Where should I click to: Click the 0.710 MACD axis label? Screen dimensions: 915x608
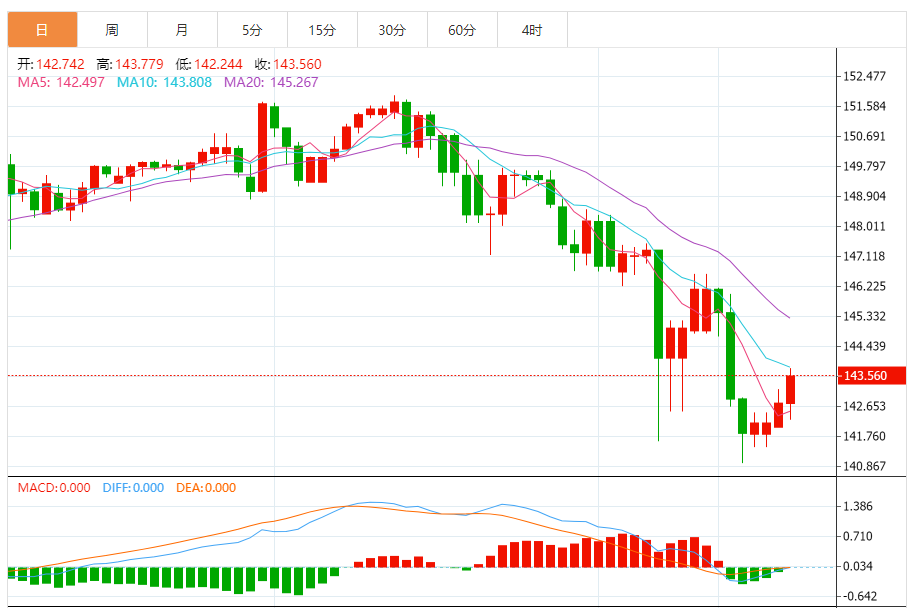click(858, 536)
